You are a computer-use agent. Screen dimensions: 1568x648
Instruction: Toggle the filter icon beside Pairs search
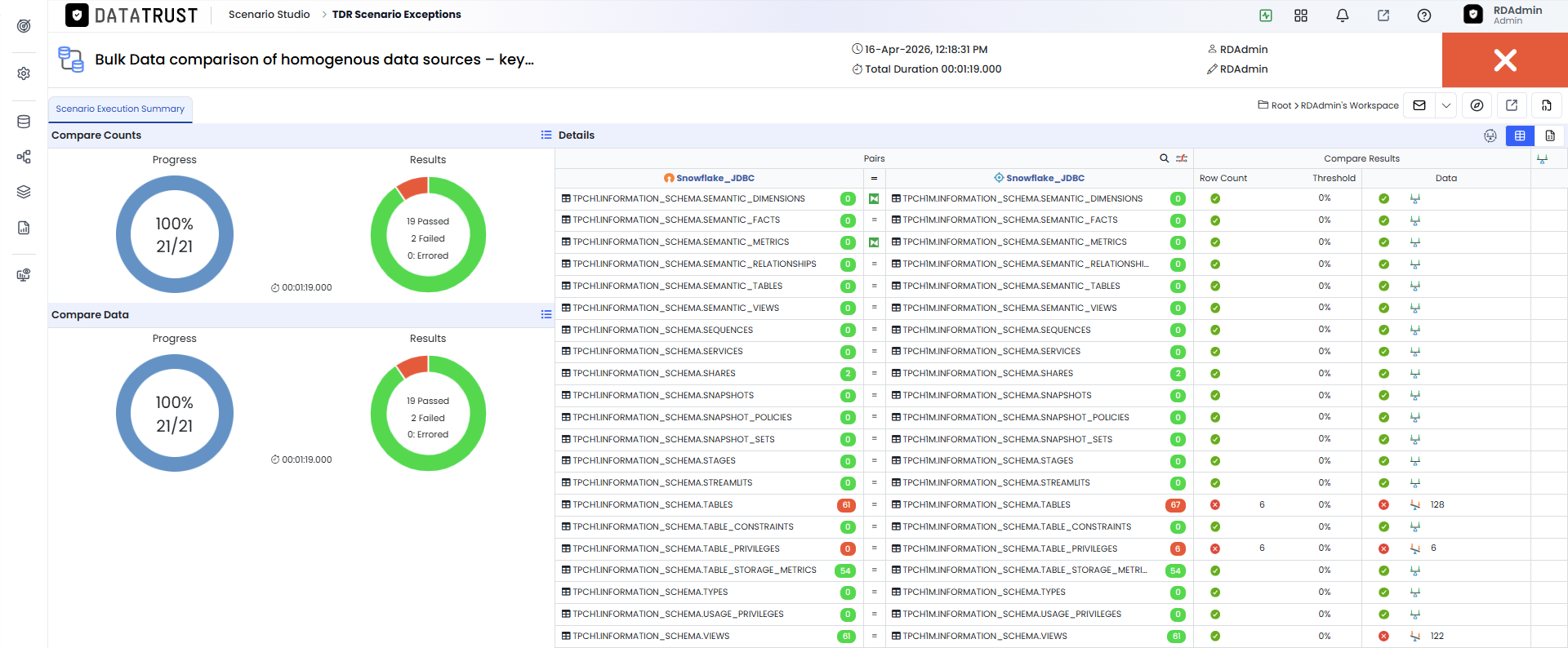1182,158
